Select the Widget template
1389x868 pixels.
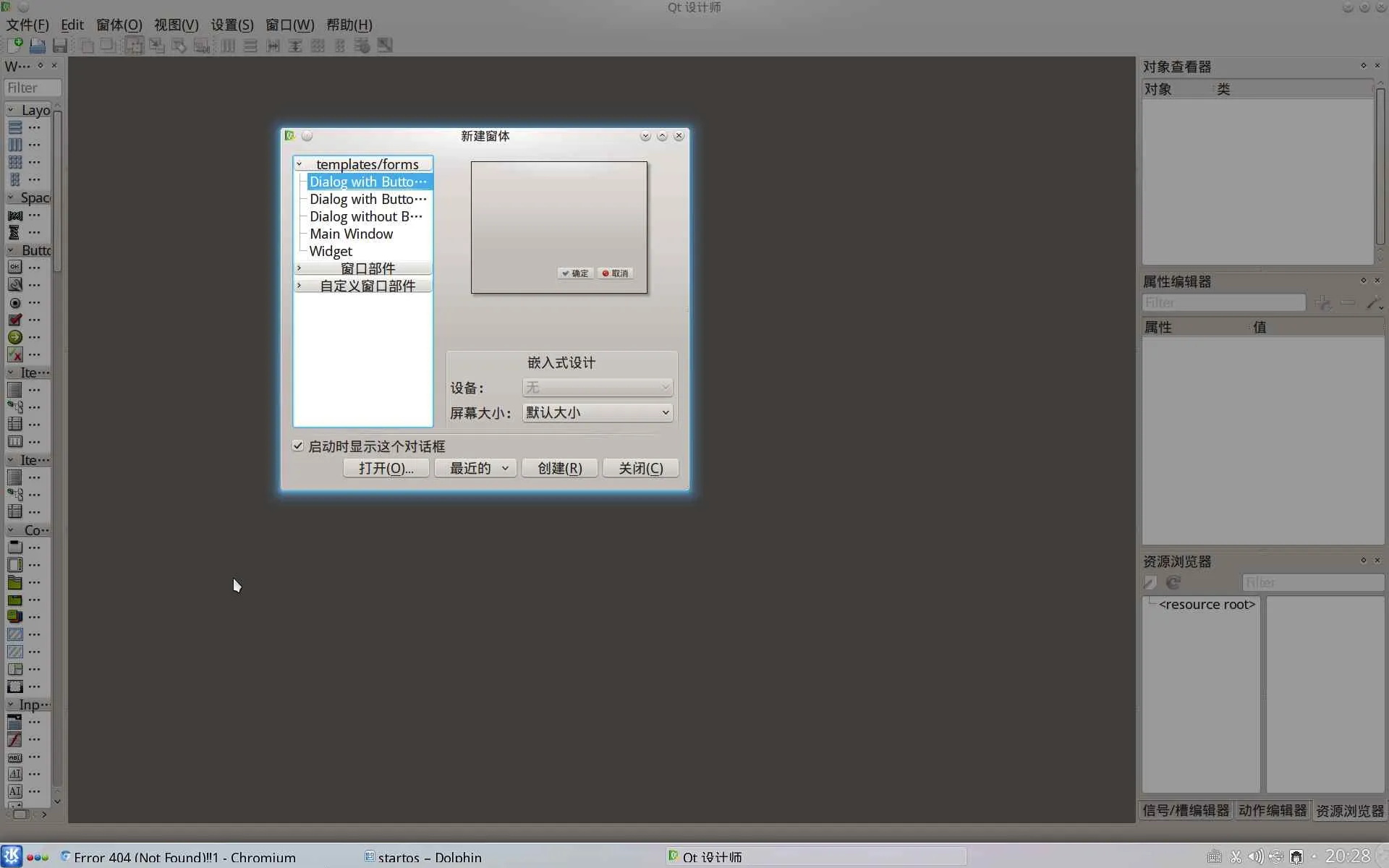pos(331,251)
